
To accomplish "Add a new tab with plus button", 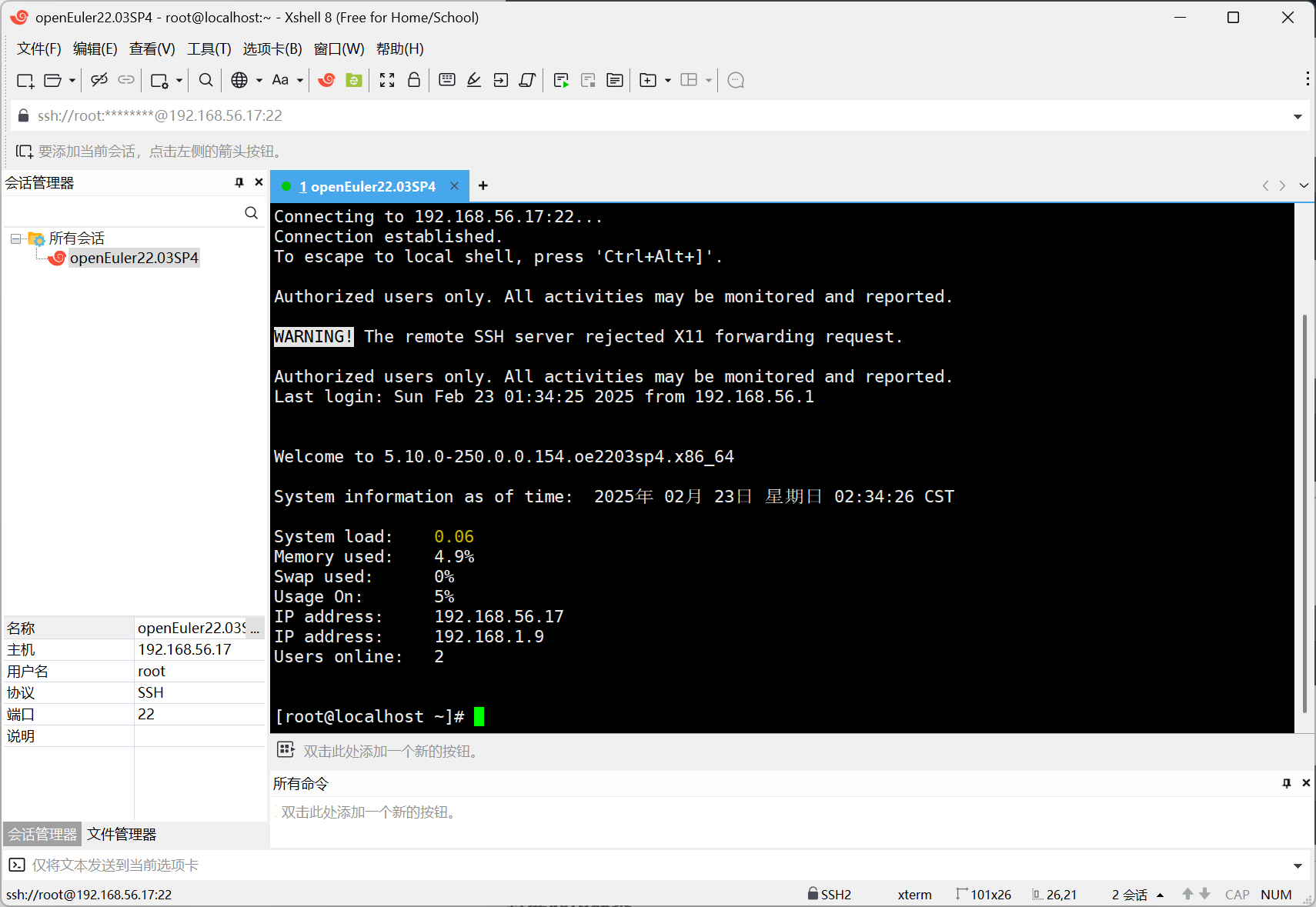I will pos(483,185).
